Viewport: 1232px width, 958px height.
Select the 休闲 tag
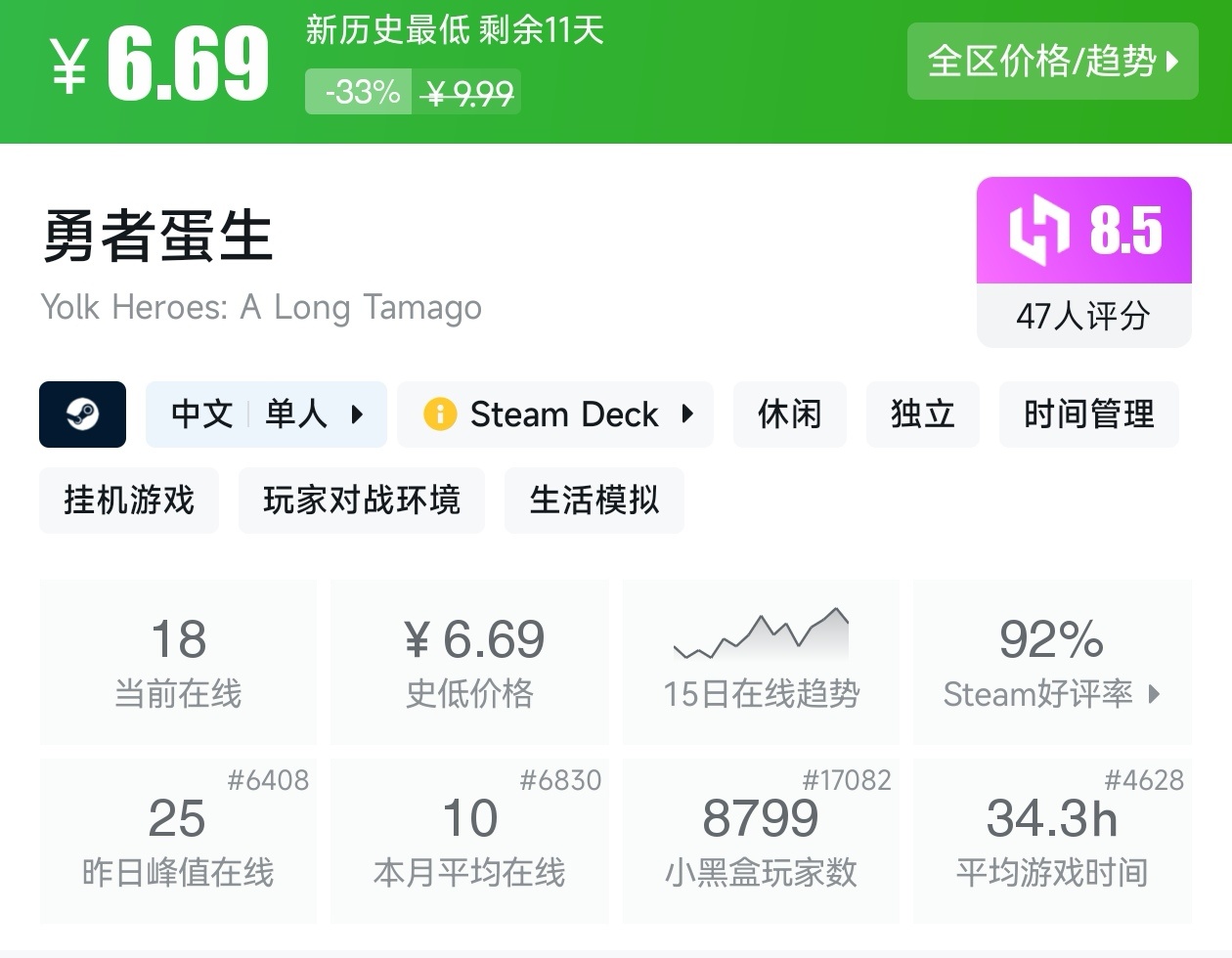(789, 414)
